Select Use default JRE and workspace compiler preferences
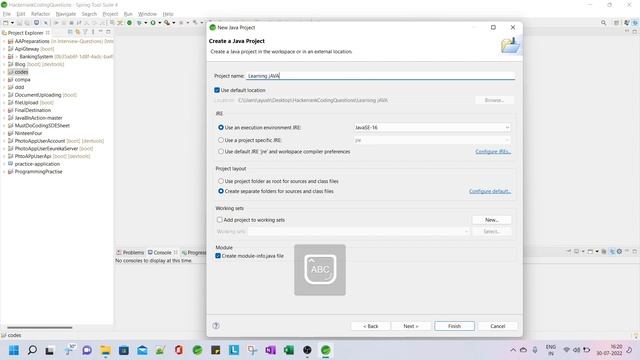The image size is (640, 360). tap(221, 151)
